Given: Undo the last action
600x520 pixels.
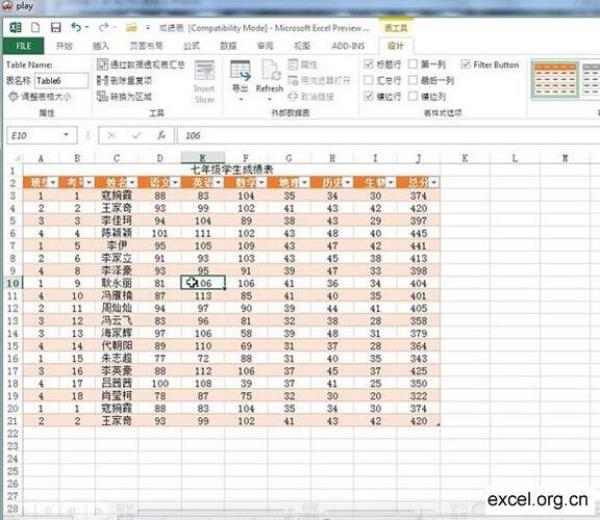Looking at the screenshot, I should (x=76, y=28).
